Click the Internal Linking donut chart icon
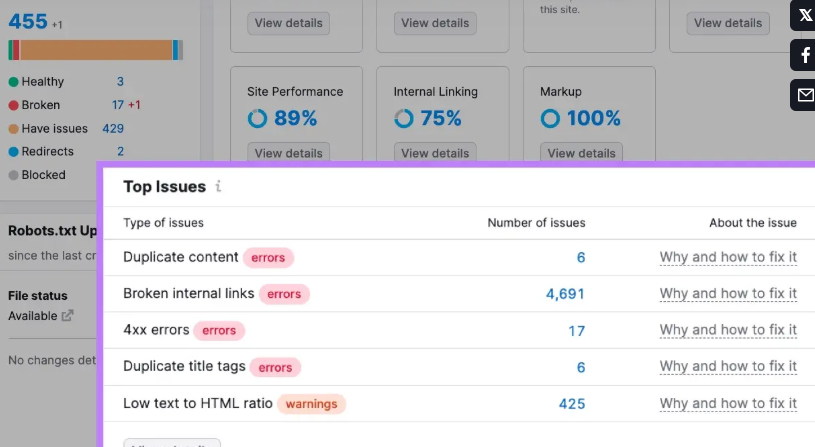This screenshot has height=447, width=815. point(404,119)
